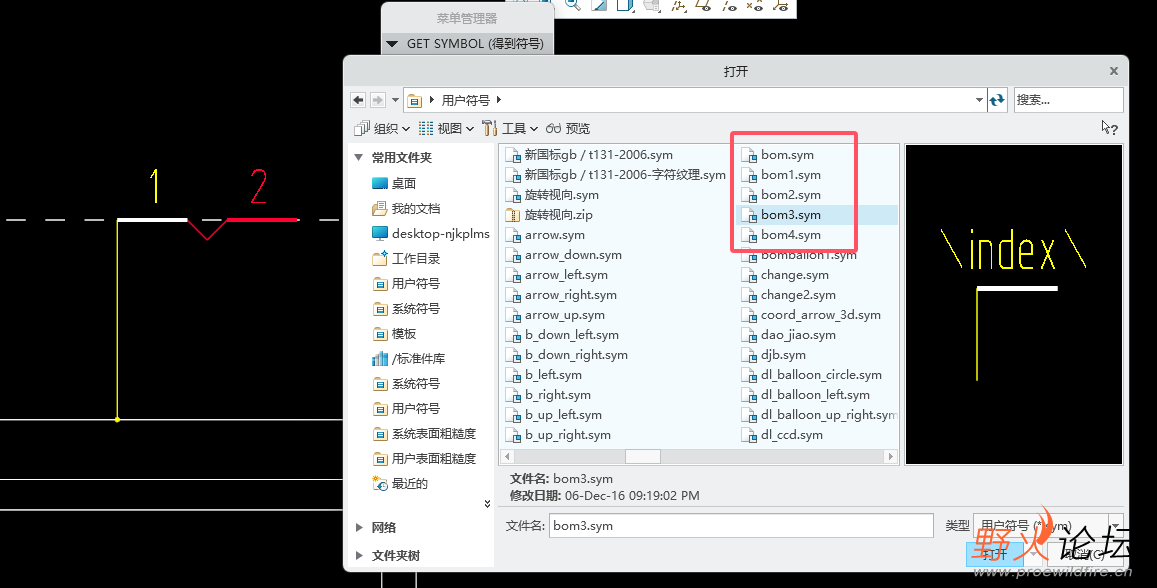Click the context help cursor icon

[1109, 128]
